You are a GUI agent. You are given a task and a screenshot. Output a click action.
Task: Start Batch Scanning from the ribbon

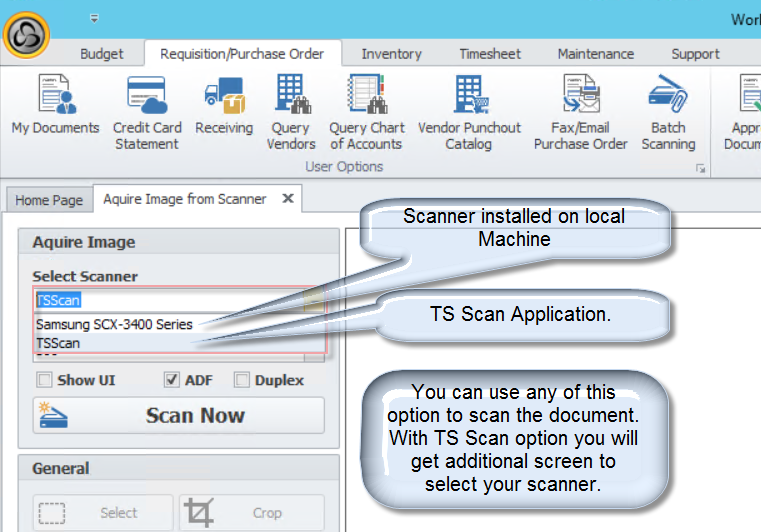668,108
